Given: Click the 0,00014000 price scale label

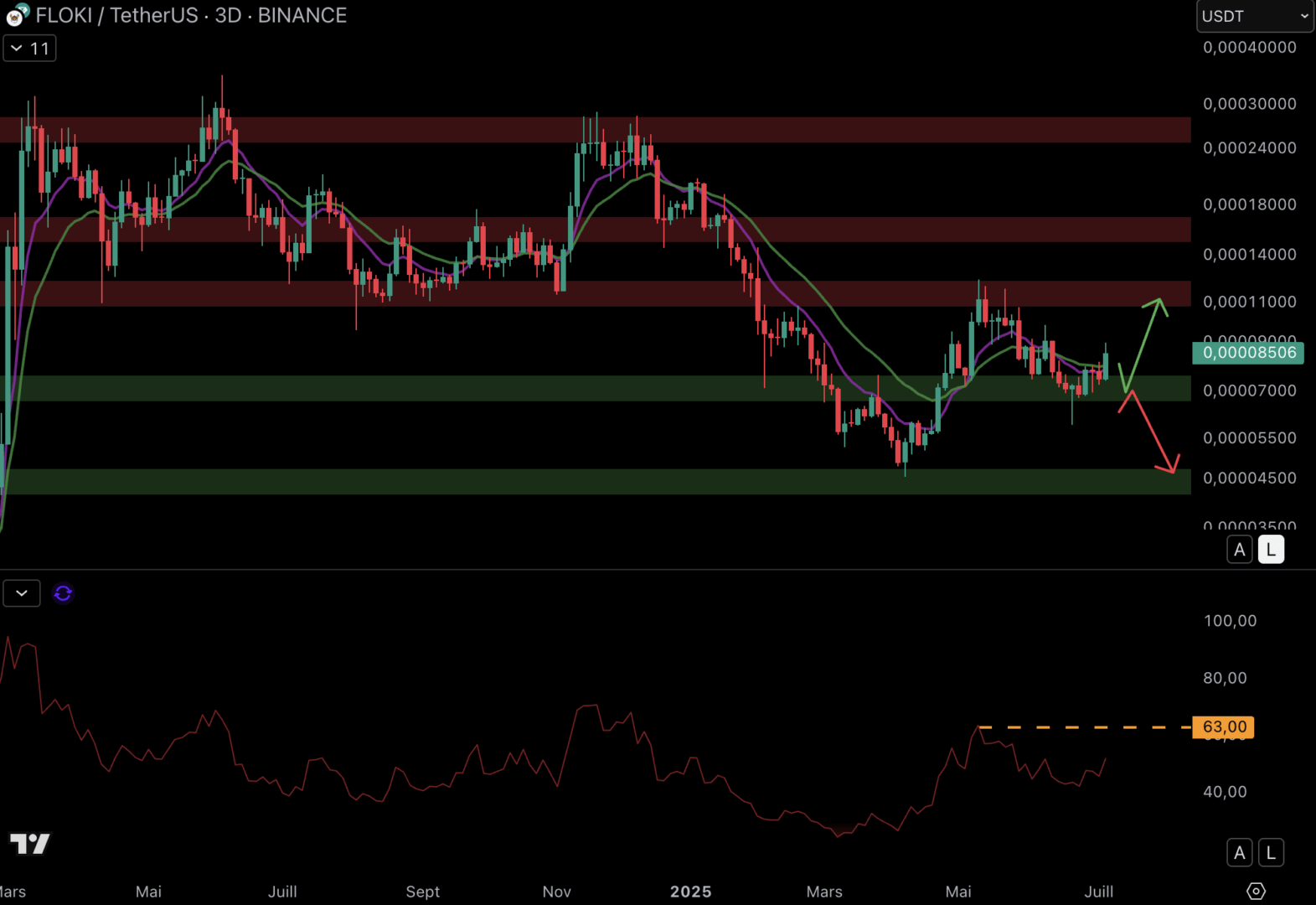Looking at the screenshot, I should tap(1250, 255).
